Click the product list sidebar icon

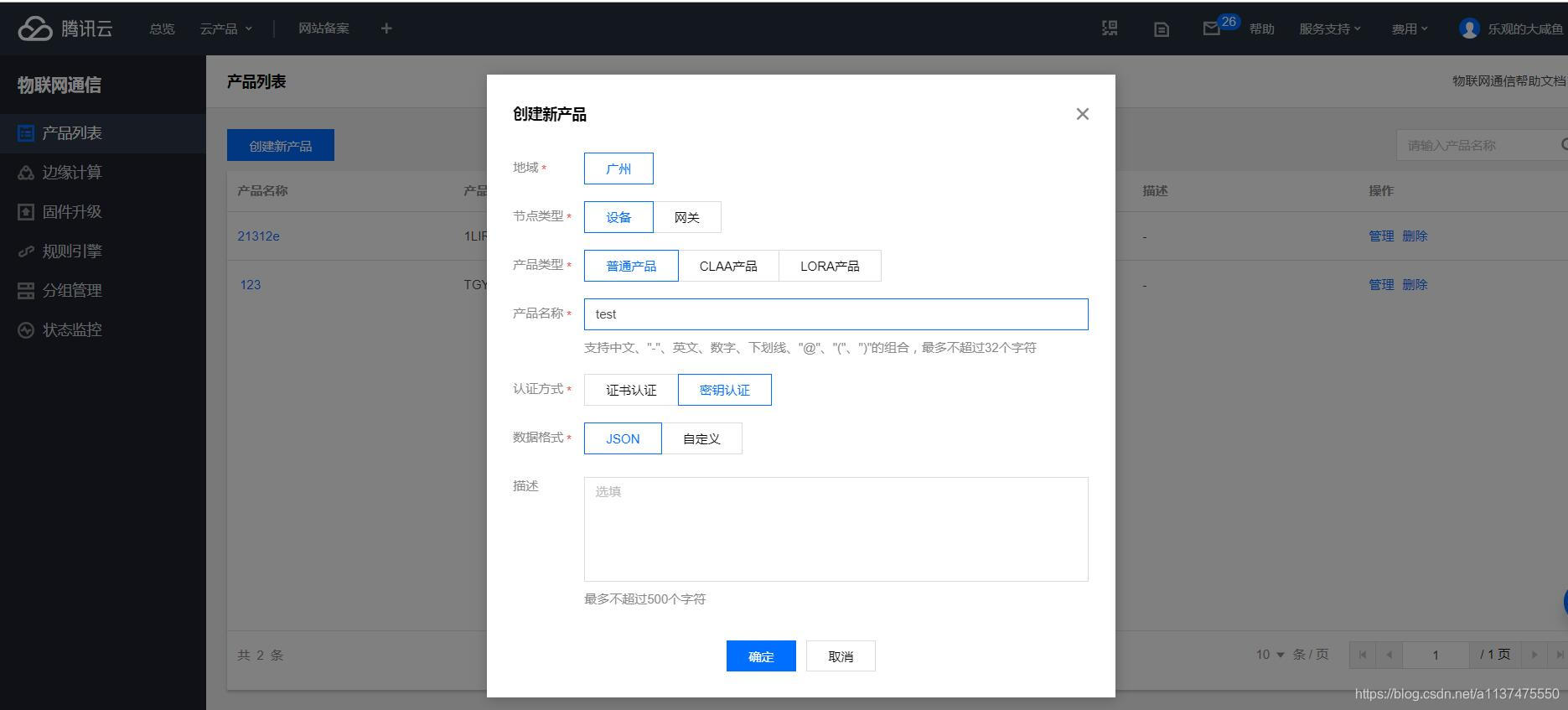coord(26,133)
